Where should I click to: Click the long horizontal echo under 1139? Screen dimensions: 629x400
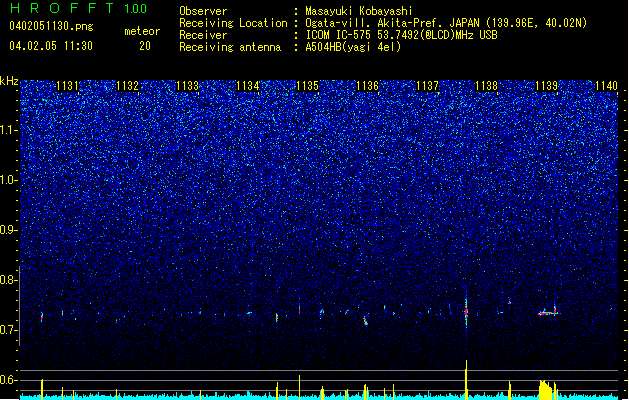[x=548, y=313]
